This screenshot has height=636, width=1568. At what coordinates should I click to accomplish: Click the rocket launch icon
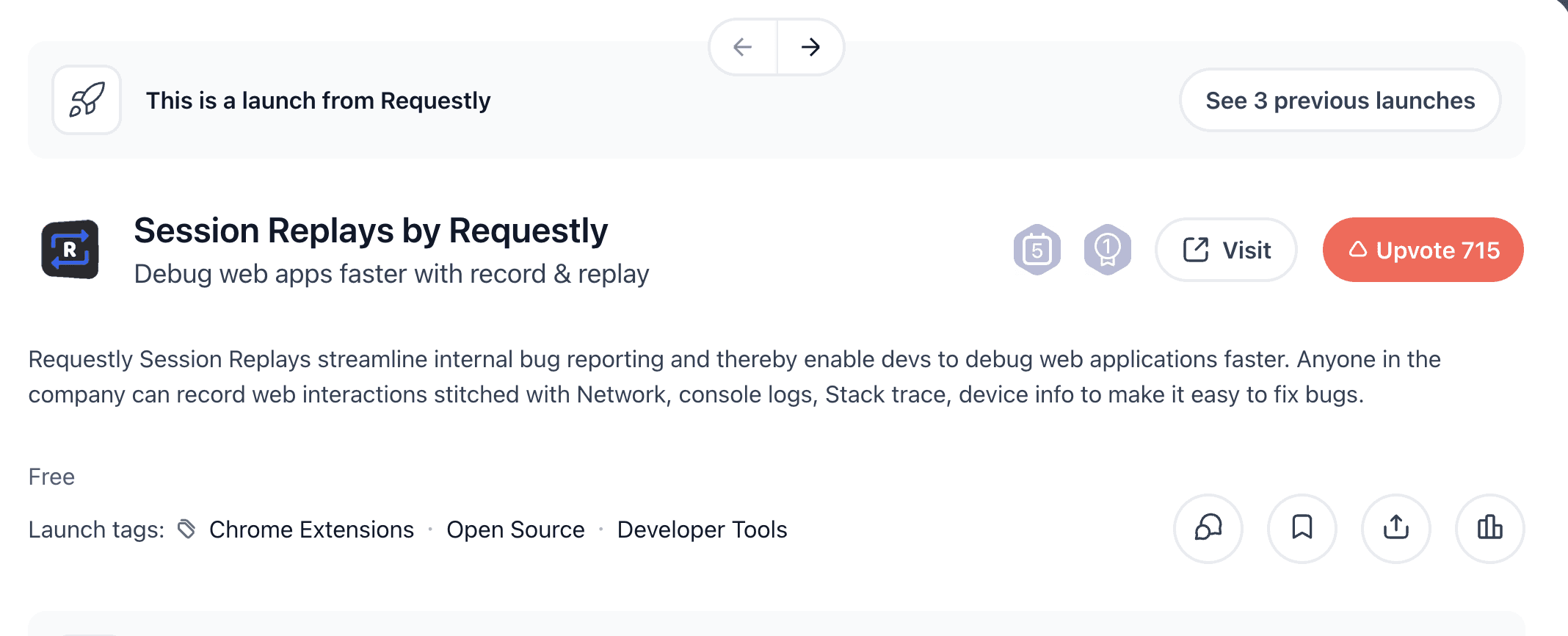click(87, 100)
